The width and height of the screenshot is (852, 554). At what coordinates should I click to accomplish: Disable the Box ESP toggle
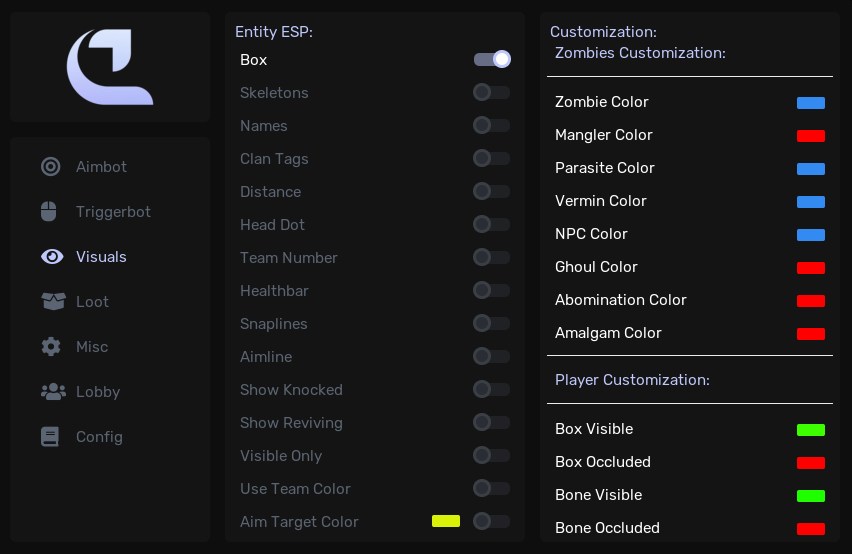pyautogui.click(x=492, y=59)
